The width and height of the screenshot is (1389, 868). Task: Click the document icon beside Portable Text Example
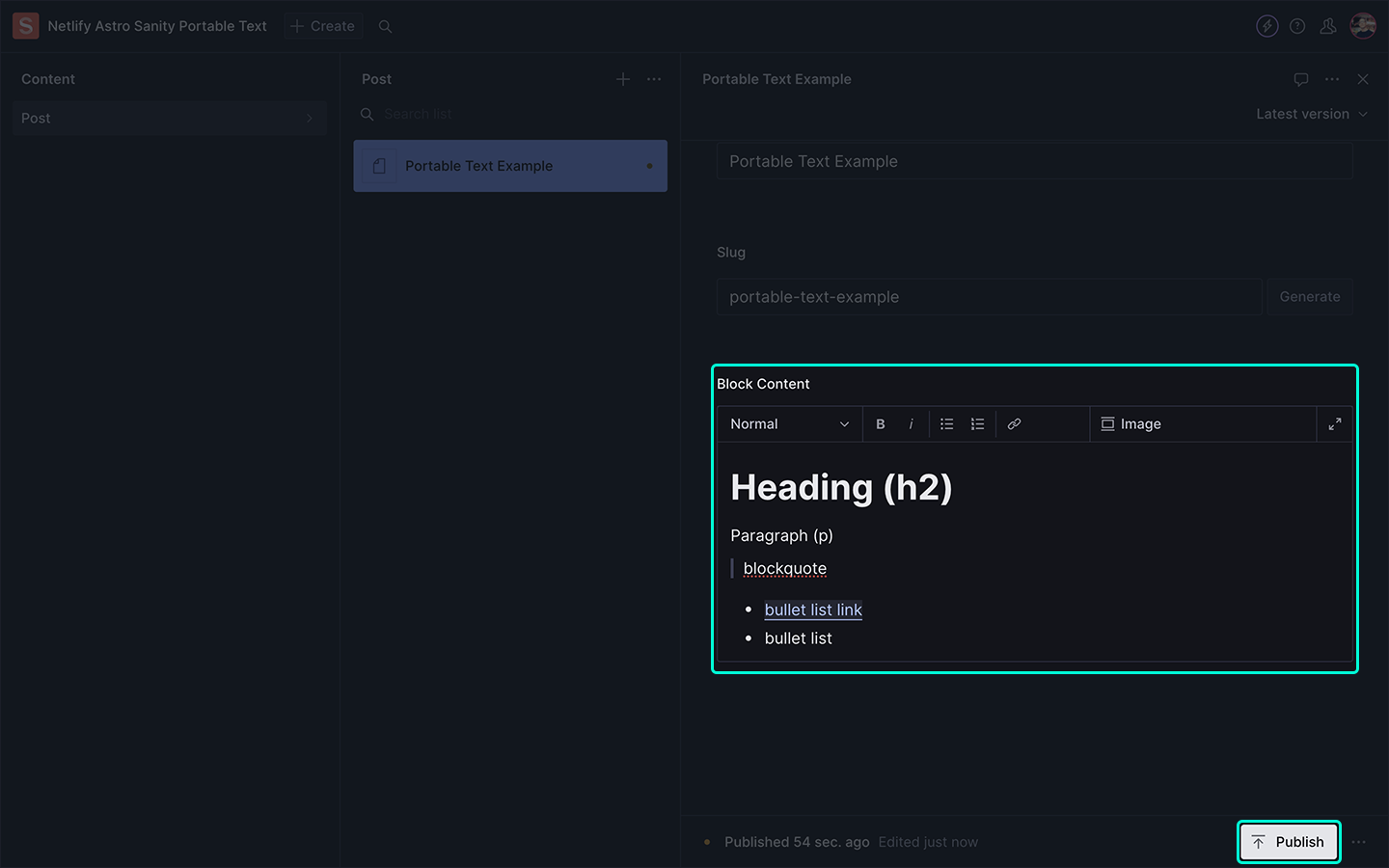pyautogui.click(x=379, y=166)
